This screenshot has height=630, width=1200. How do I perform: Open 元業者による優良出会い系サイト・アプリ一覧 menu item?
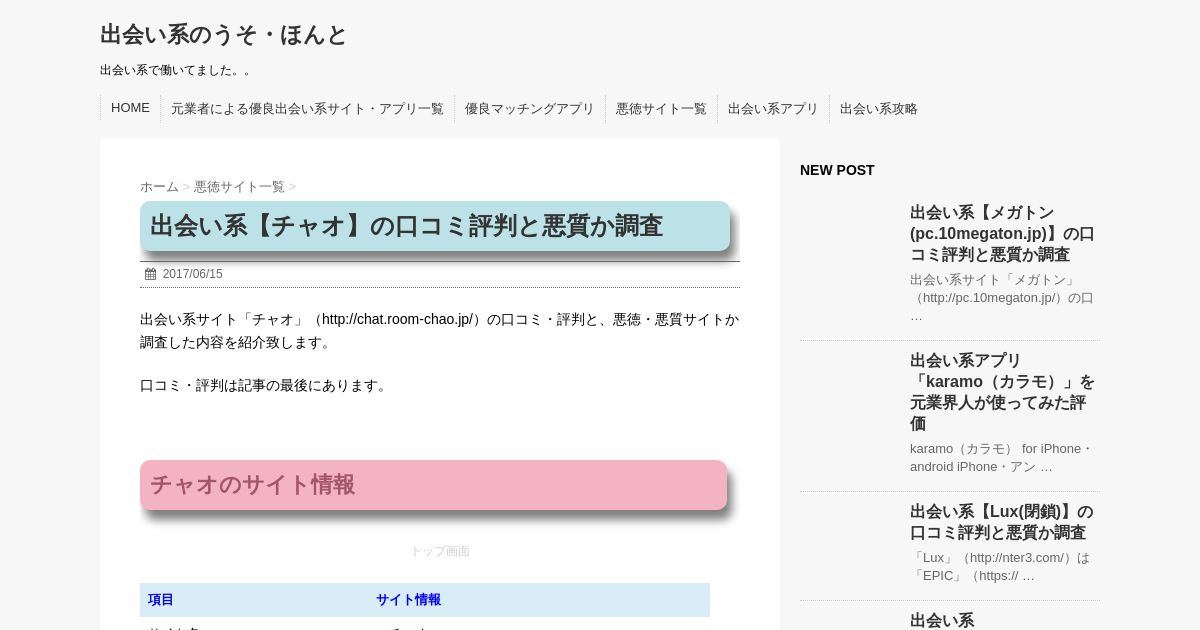pyautogui.click(x=307, y=109)
